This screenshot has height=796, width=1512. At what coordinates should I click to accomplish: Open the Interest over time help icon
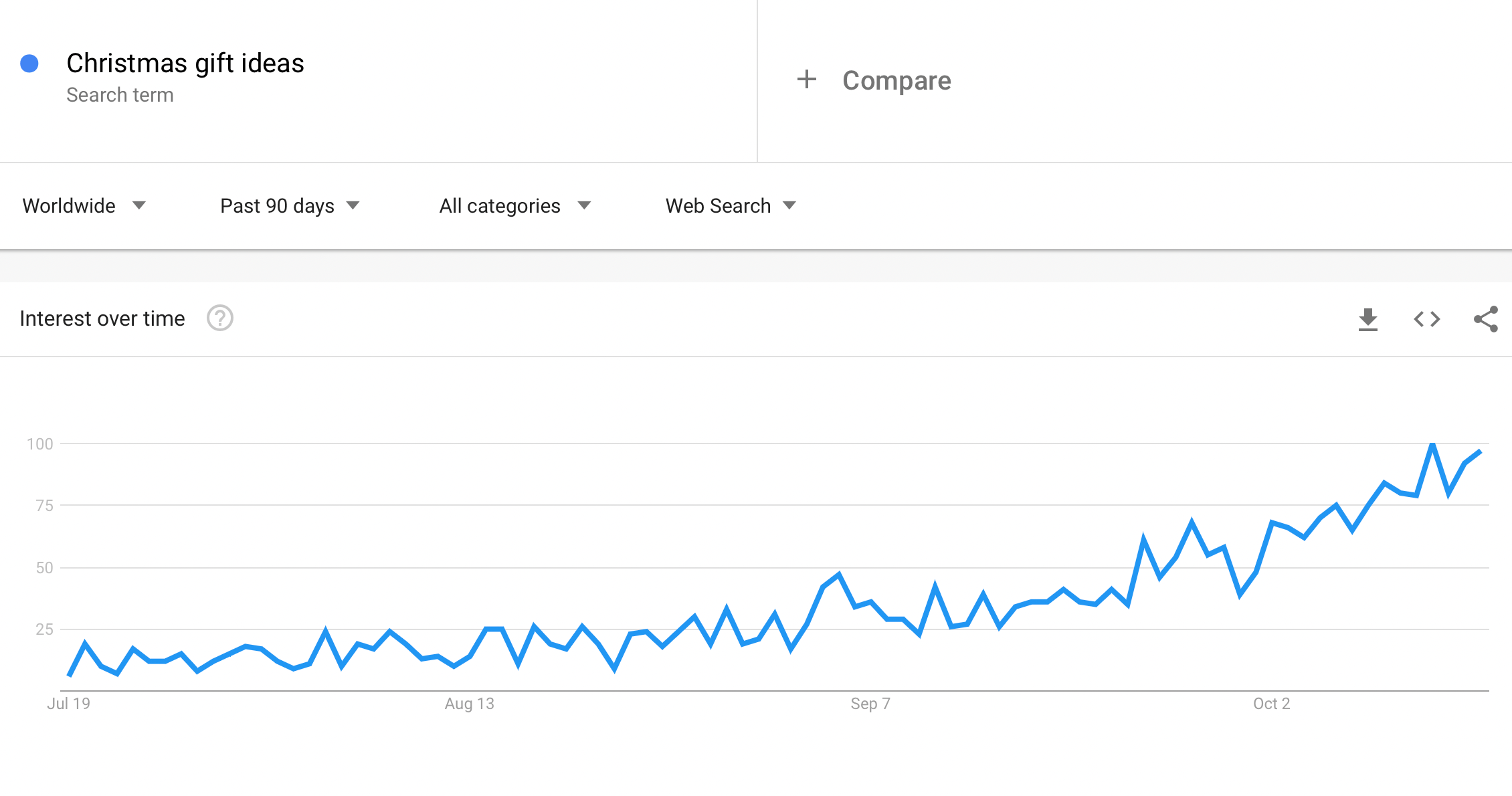(219, 318)
